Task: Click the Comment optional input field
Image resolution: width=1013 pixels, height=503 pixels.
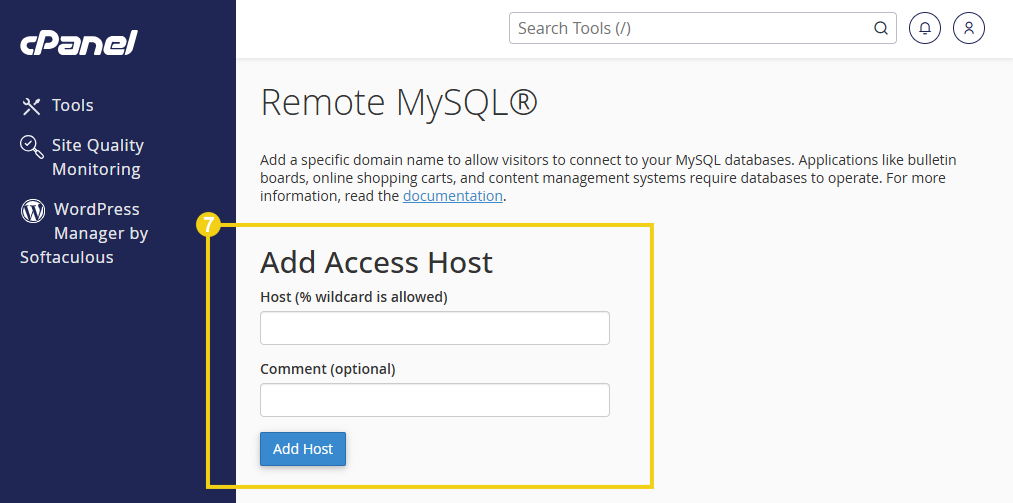Action: coord(435,400)
